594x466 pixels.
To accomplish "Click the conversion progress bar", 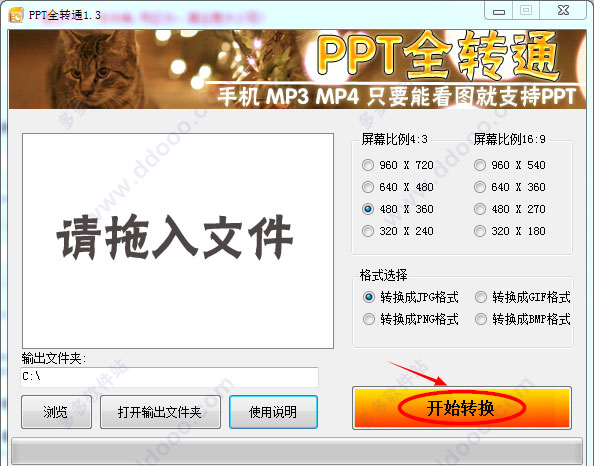I will [x=297, y=450].
